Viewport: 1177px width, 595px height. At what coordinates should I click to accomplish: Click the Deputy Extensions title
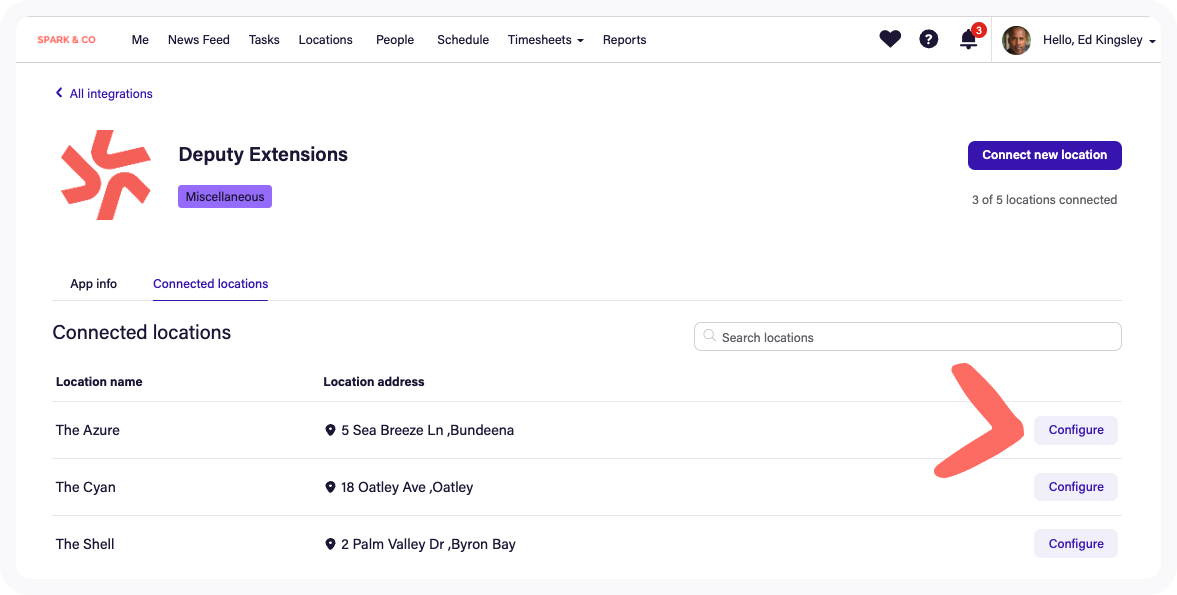click(x=263, y=155)
